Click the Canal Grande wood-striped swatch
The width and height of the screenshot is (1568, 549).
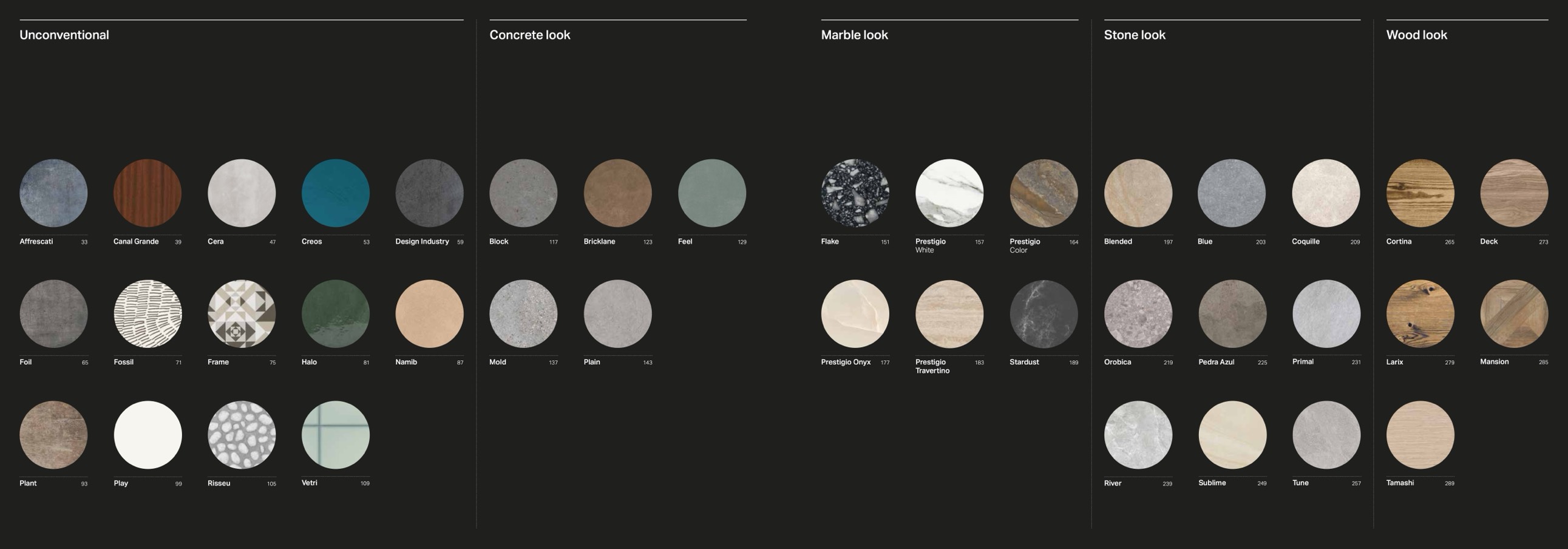pyautogui.click(x=148, y=193)
